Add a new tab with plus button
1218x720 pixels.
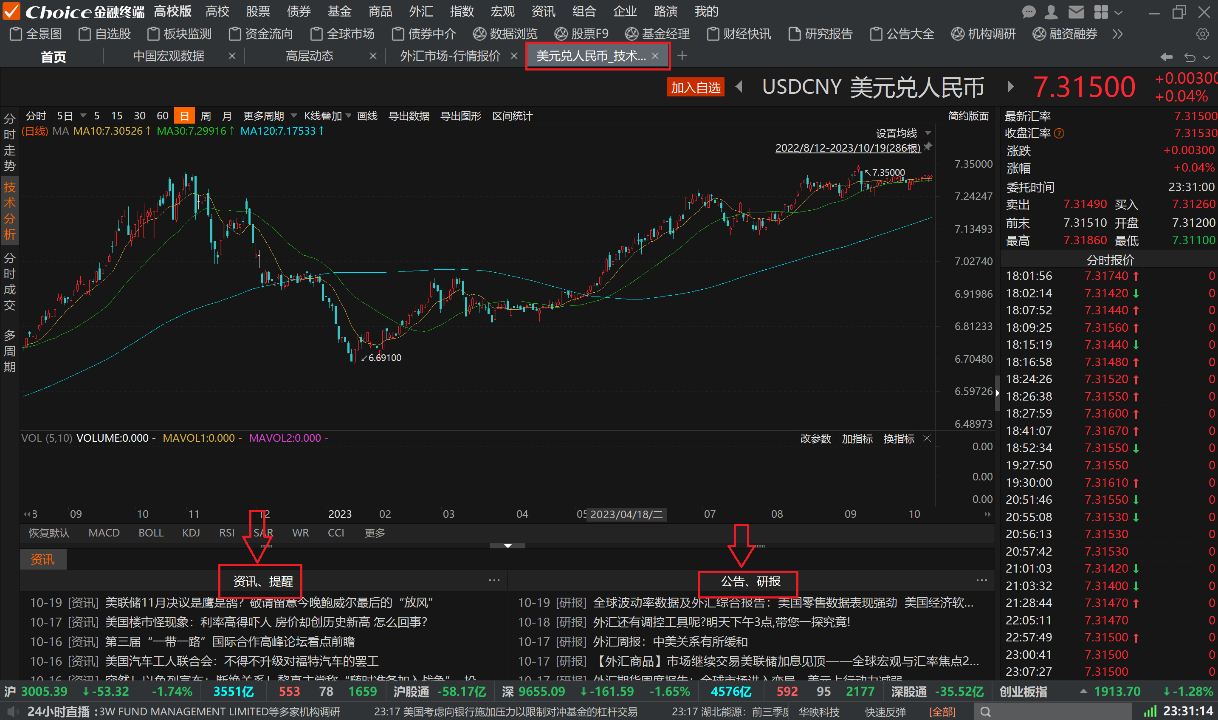(x=682, y=56)
